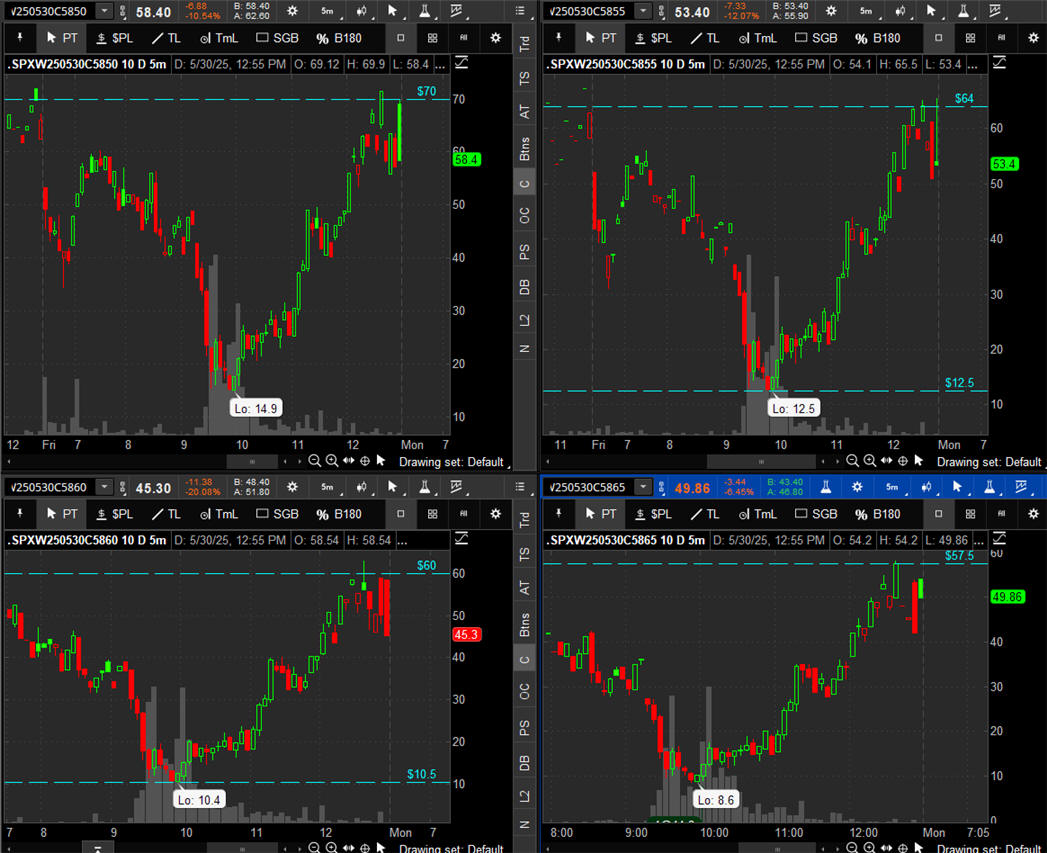The image size is (1047, 853).
Task: Toggle pin on C5855 drawing toolbar
Action: [559, 38]
